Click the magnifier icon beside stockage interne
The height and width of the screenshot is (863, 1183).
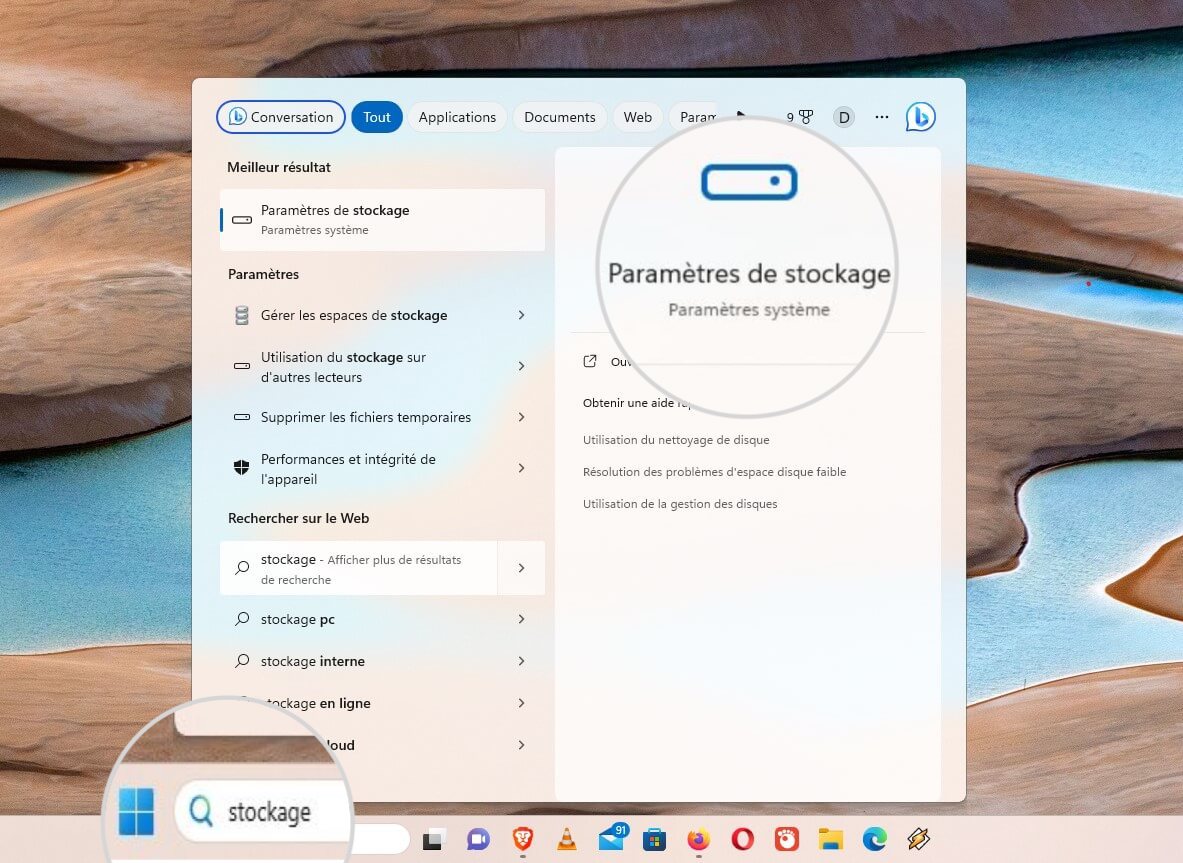[241, 662]
